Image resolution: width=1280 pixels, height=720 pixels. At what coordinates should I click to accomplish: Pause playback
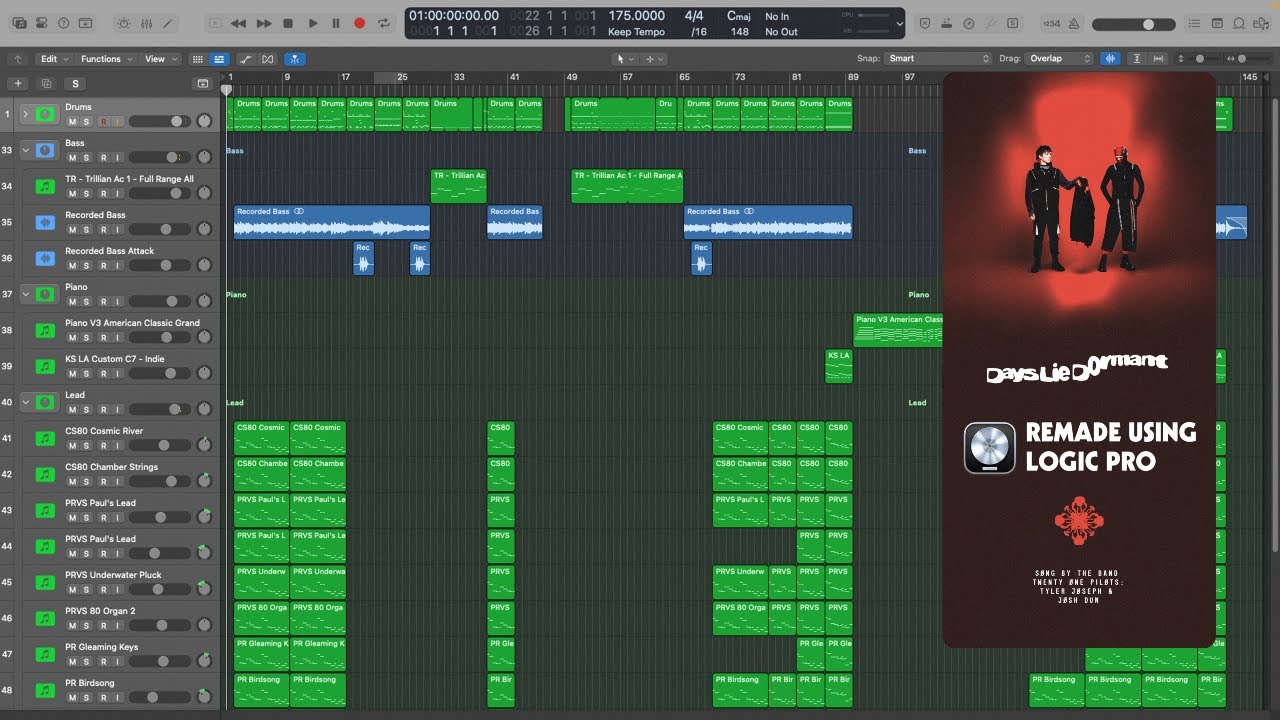(x=336, y=23)
